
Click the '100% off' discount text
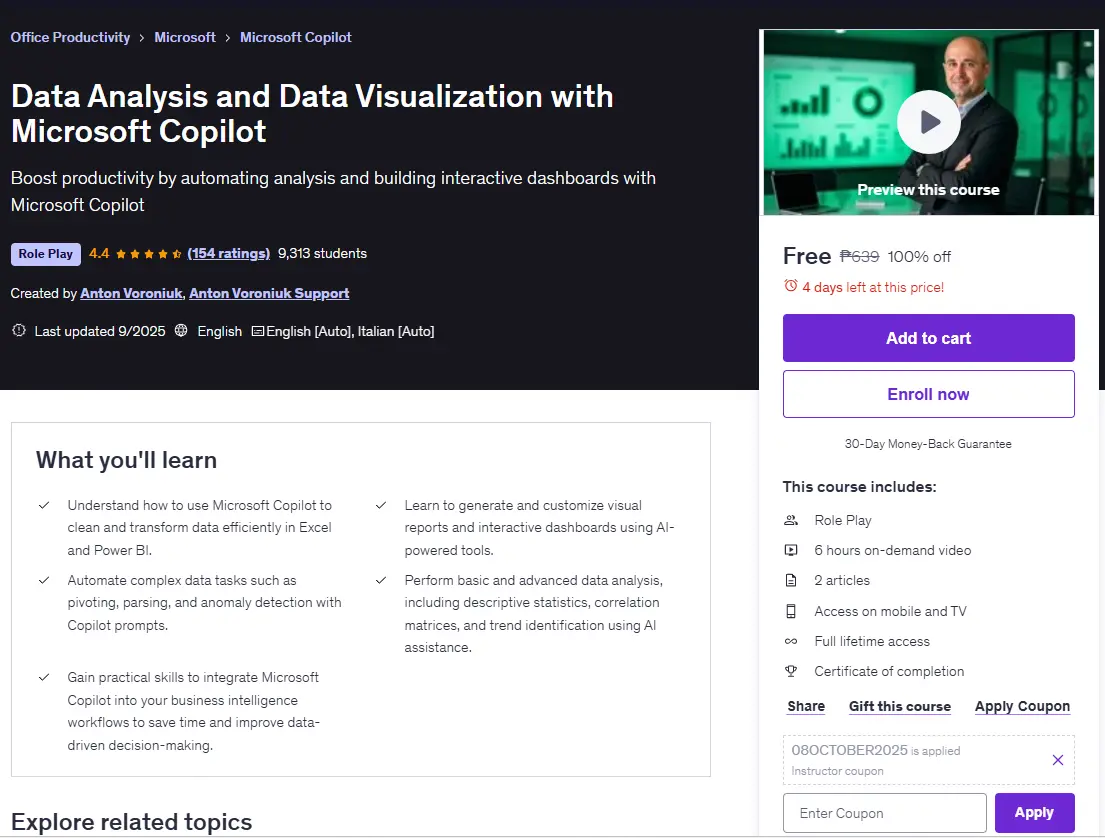(x=919, y=257)
